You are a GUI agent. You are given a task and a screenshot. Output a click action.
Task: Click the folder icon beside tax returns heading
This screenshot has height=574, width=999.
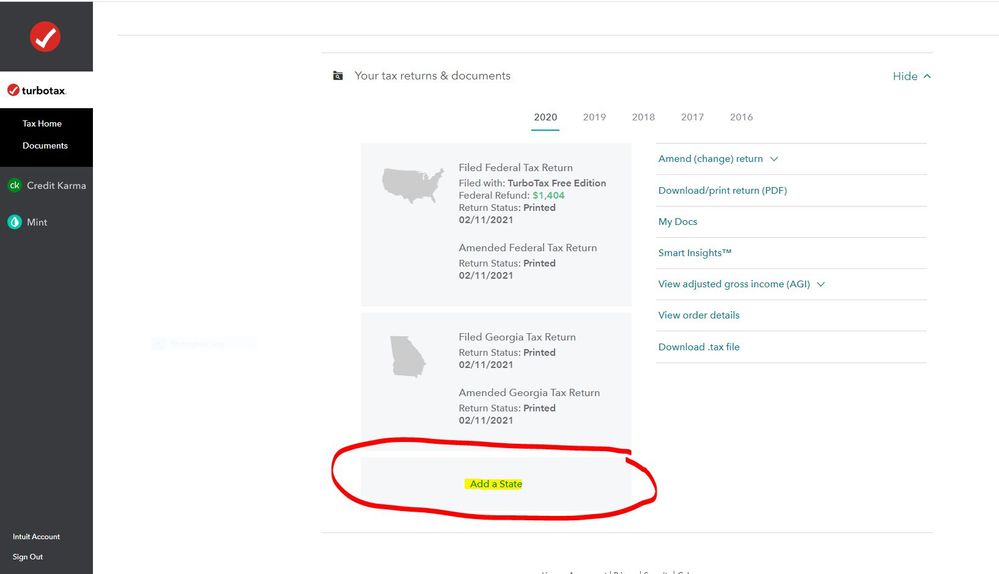coord(338,76)
